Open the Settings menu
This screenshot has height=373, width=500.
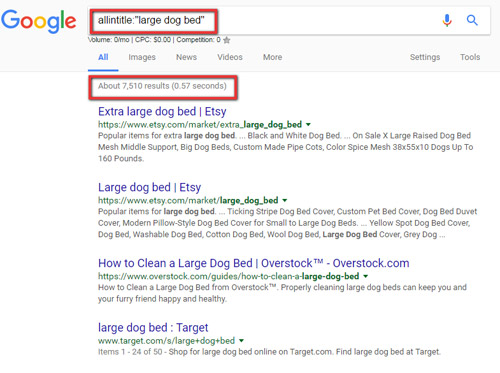425,57
